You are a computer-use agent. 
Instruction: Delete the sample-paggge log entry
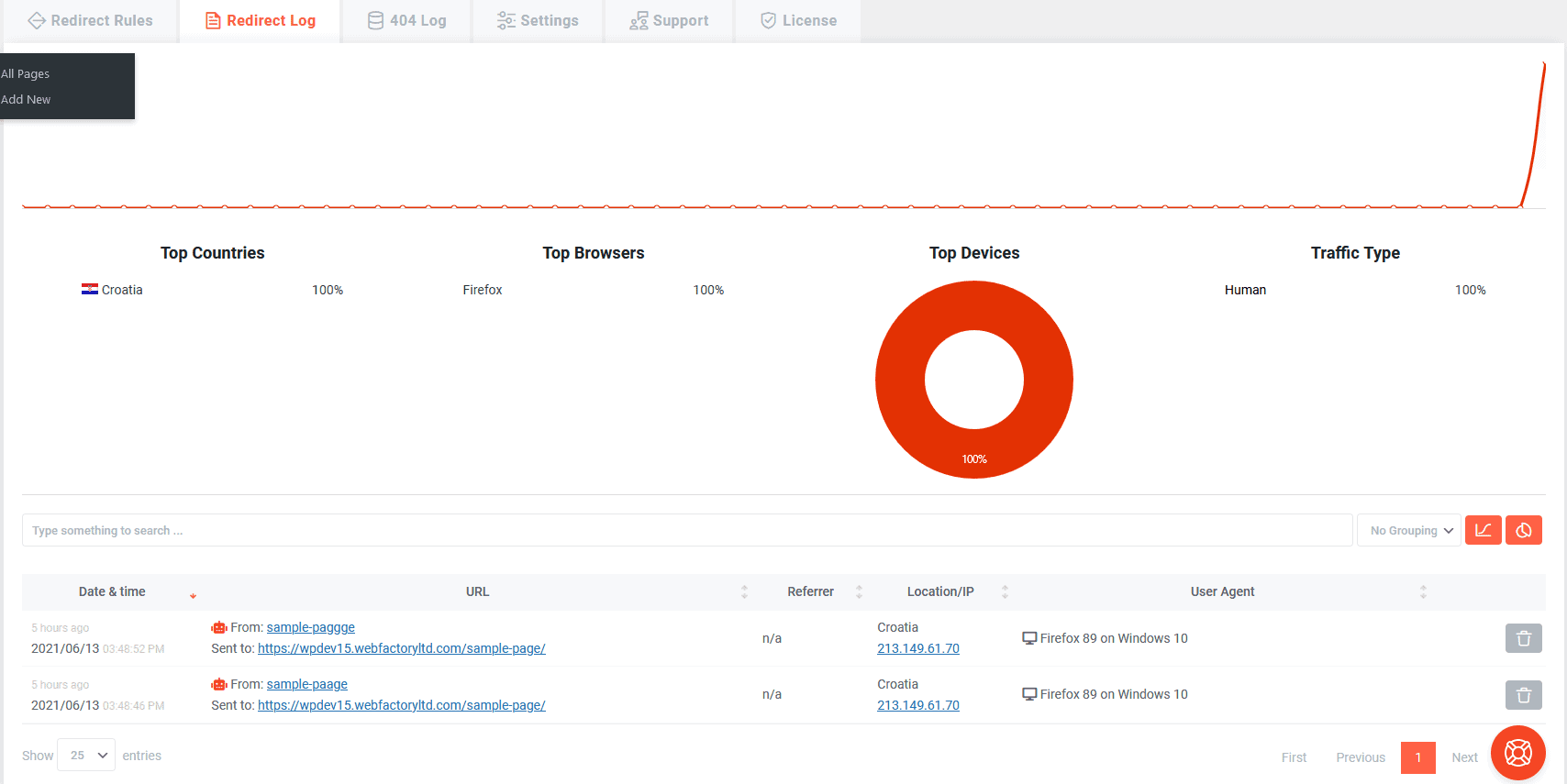tap(1523, 638)
